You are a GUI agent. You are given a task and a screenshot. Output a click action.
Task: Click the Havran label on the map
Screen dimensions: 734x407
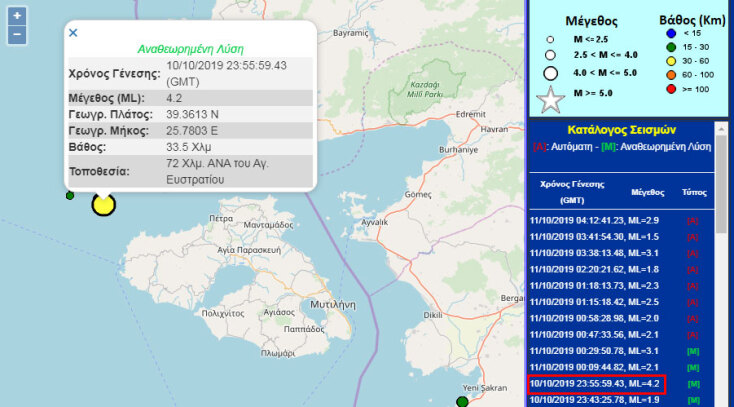(x=494, y=129)
